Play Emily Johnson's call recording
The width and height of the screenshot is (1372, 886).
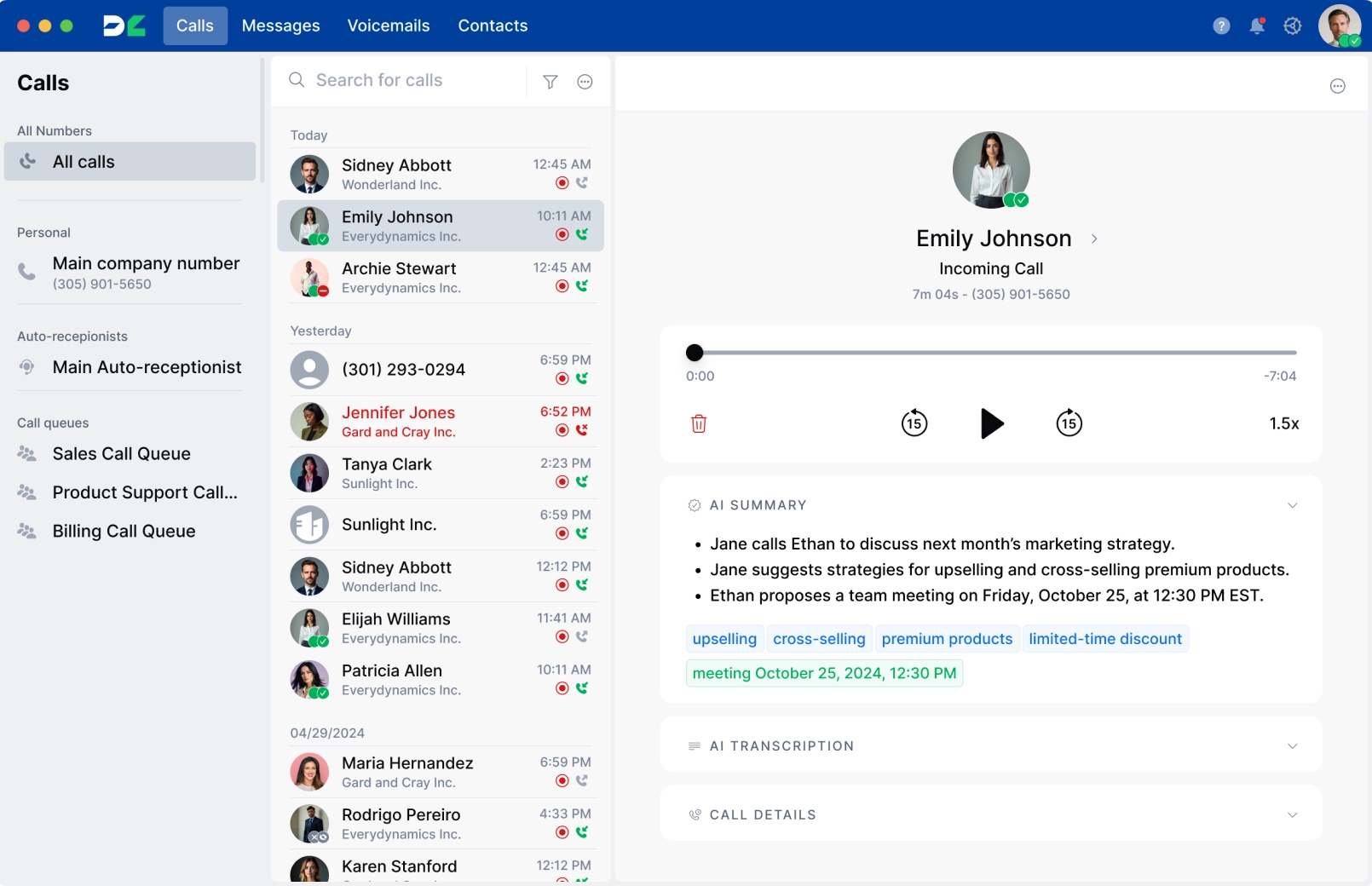pos(991,423)
